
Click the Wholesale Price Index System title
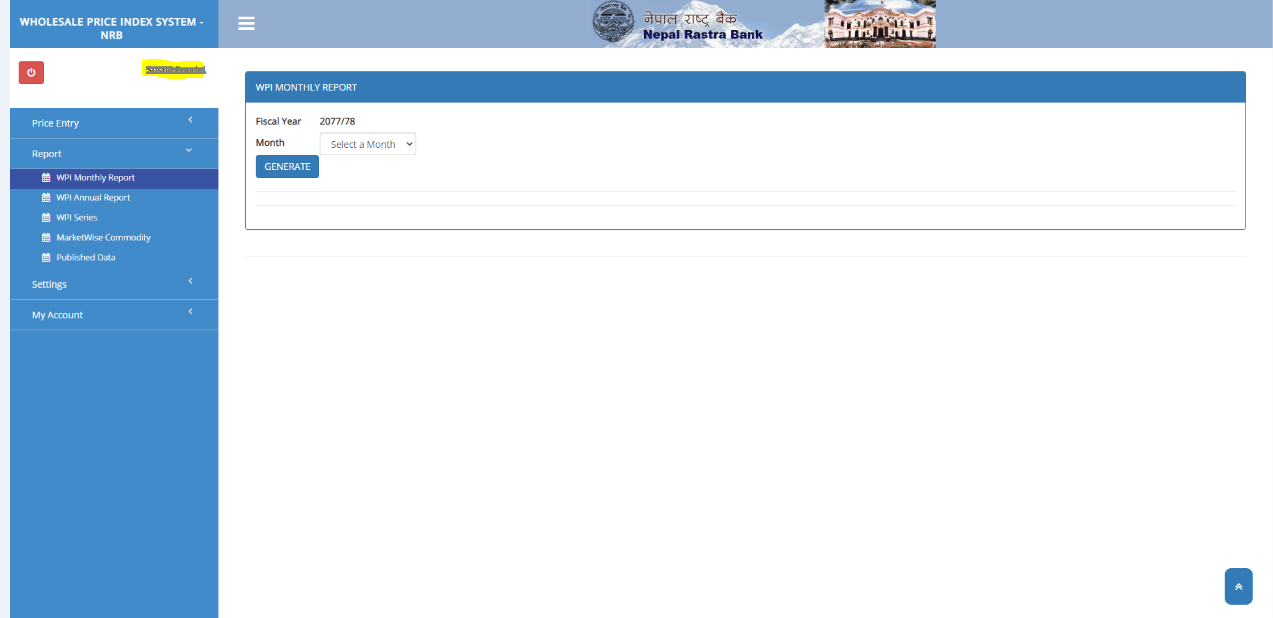[x=111, y=27]
